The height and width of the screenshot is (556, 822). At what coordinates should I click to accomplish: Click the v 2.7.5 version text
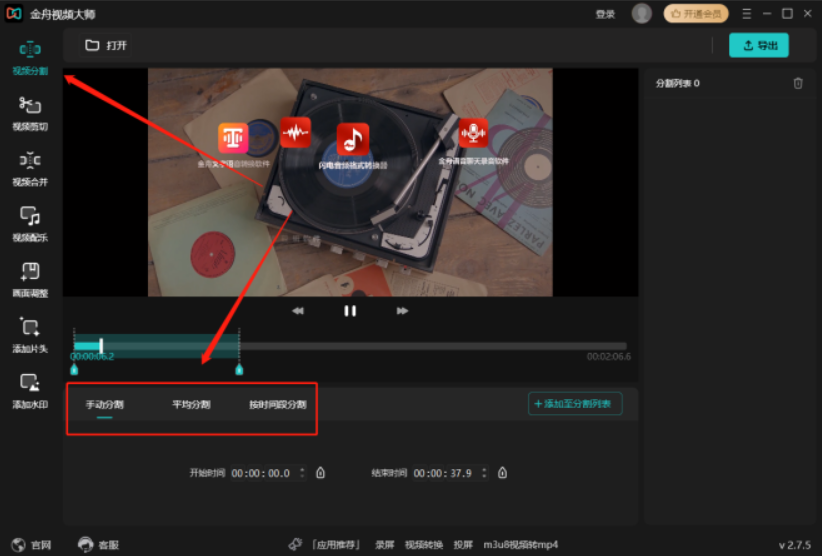point(794,545)
